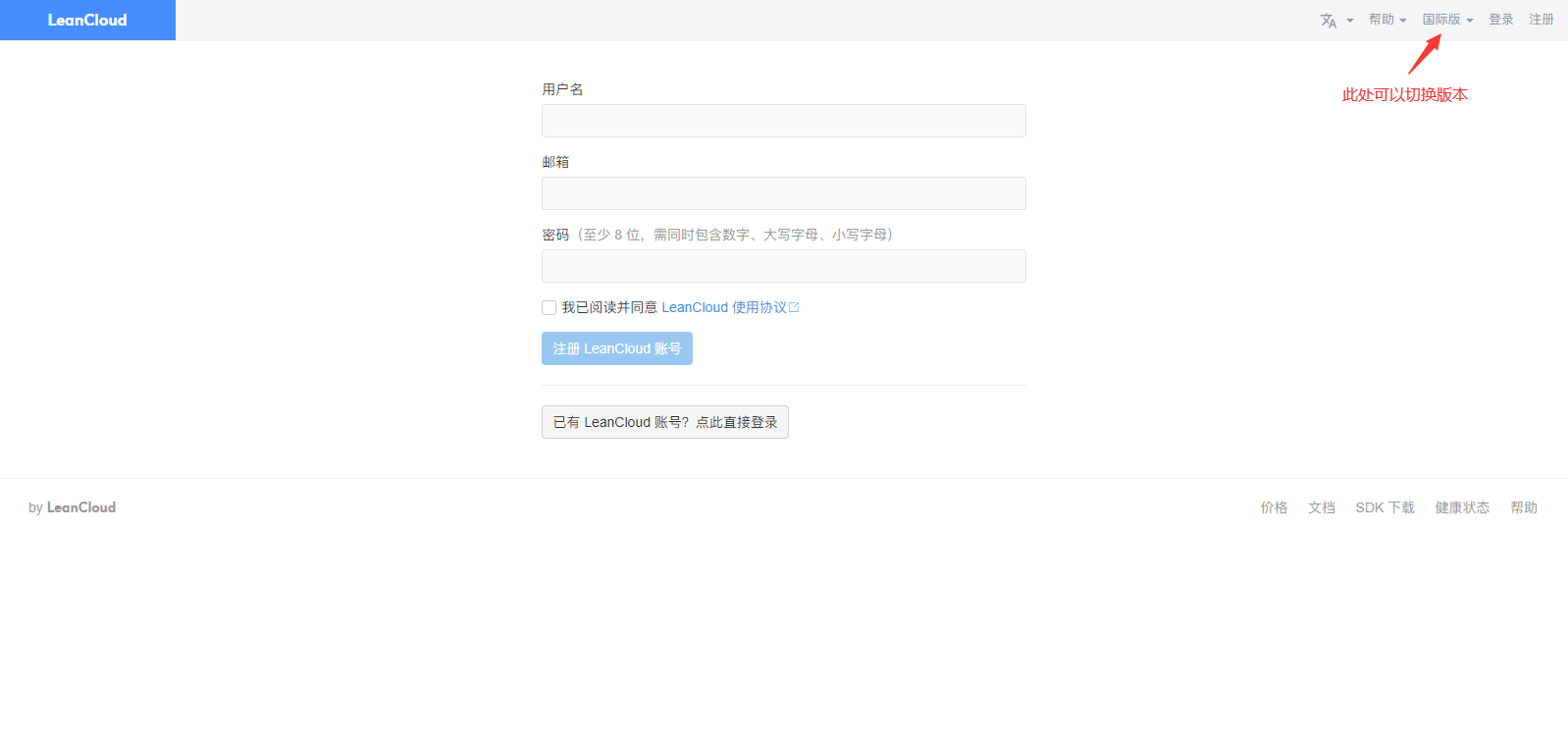
Task: Open the 健康状态 footer link
Action: click(x=1462, y=507)
